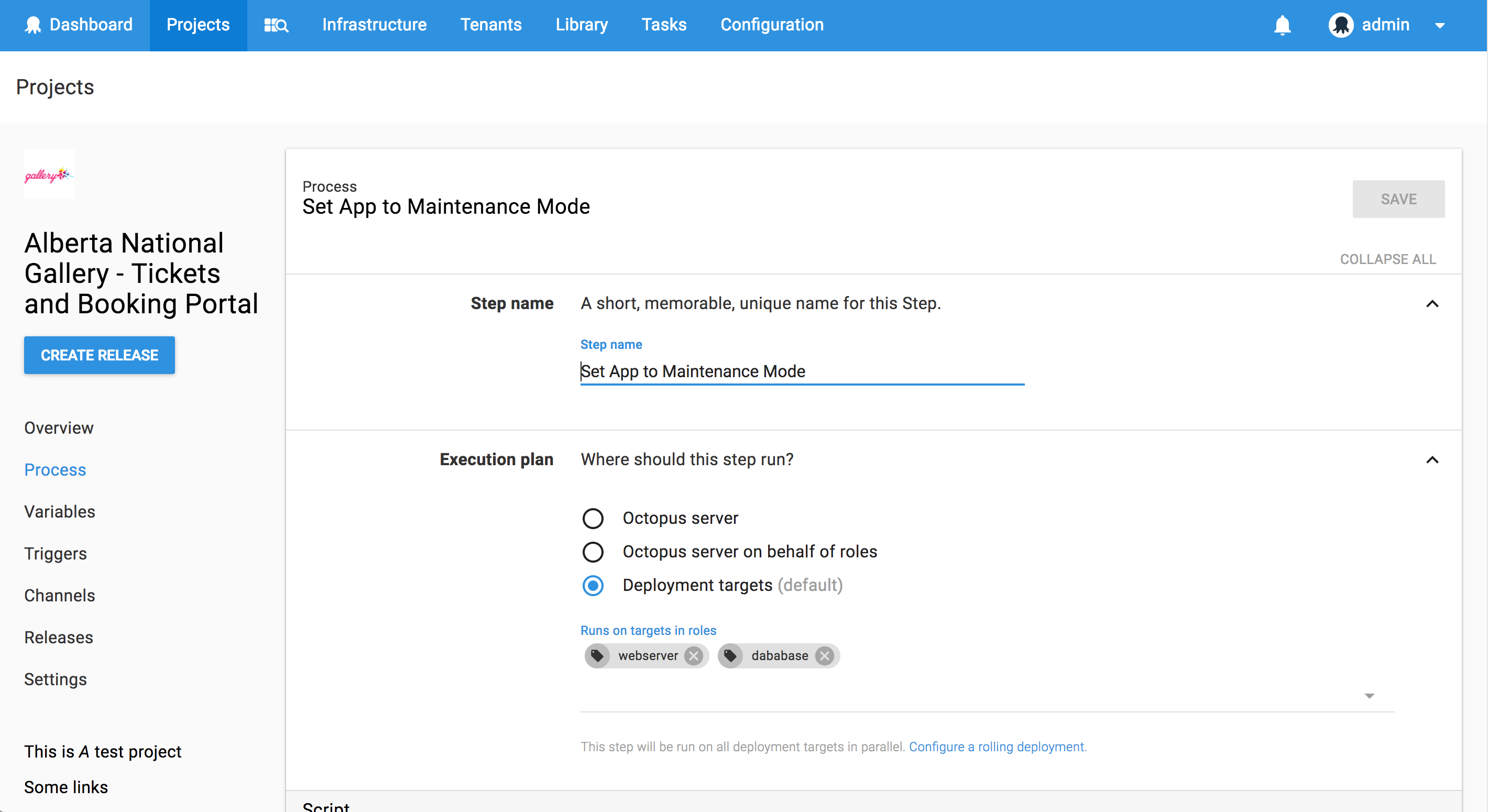The height and width of the screenshot is (812, 1488).
Task: Open the admin account dropdown arrow
Action: tap(1439, 26)
